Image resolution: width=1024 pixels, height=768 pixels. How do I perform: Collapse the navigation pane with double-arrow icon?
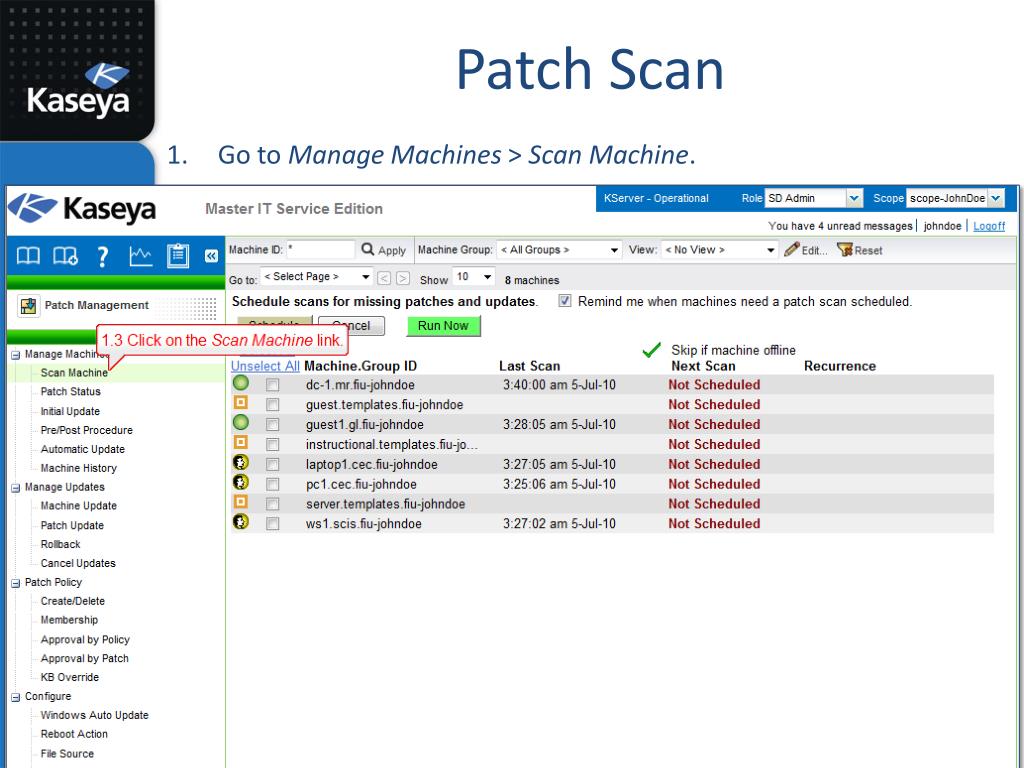[211, 256]
